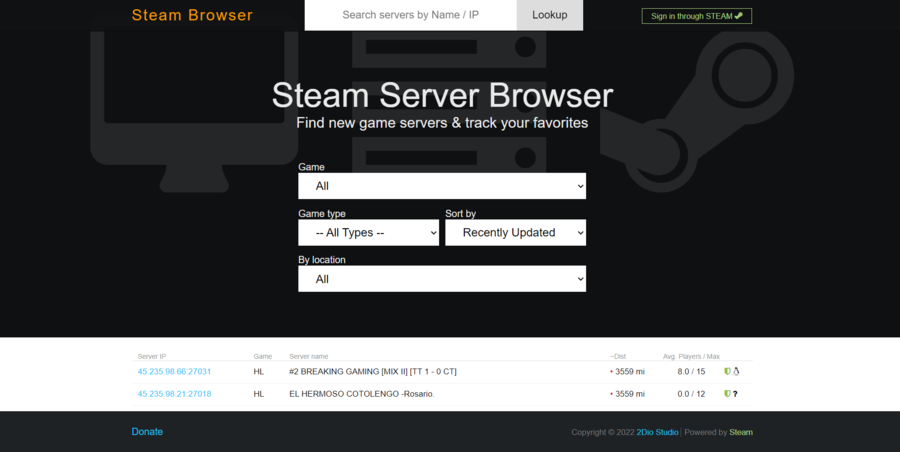Click the ~Dist column header
Screen dimensions: 900x452
(x=618, y=357)
